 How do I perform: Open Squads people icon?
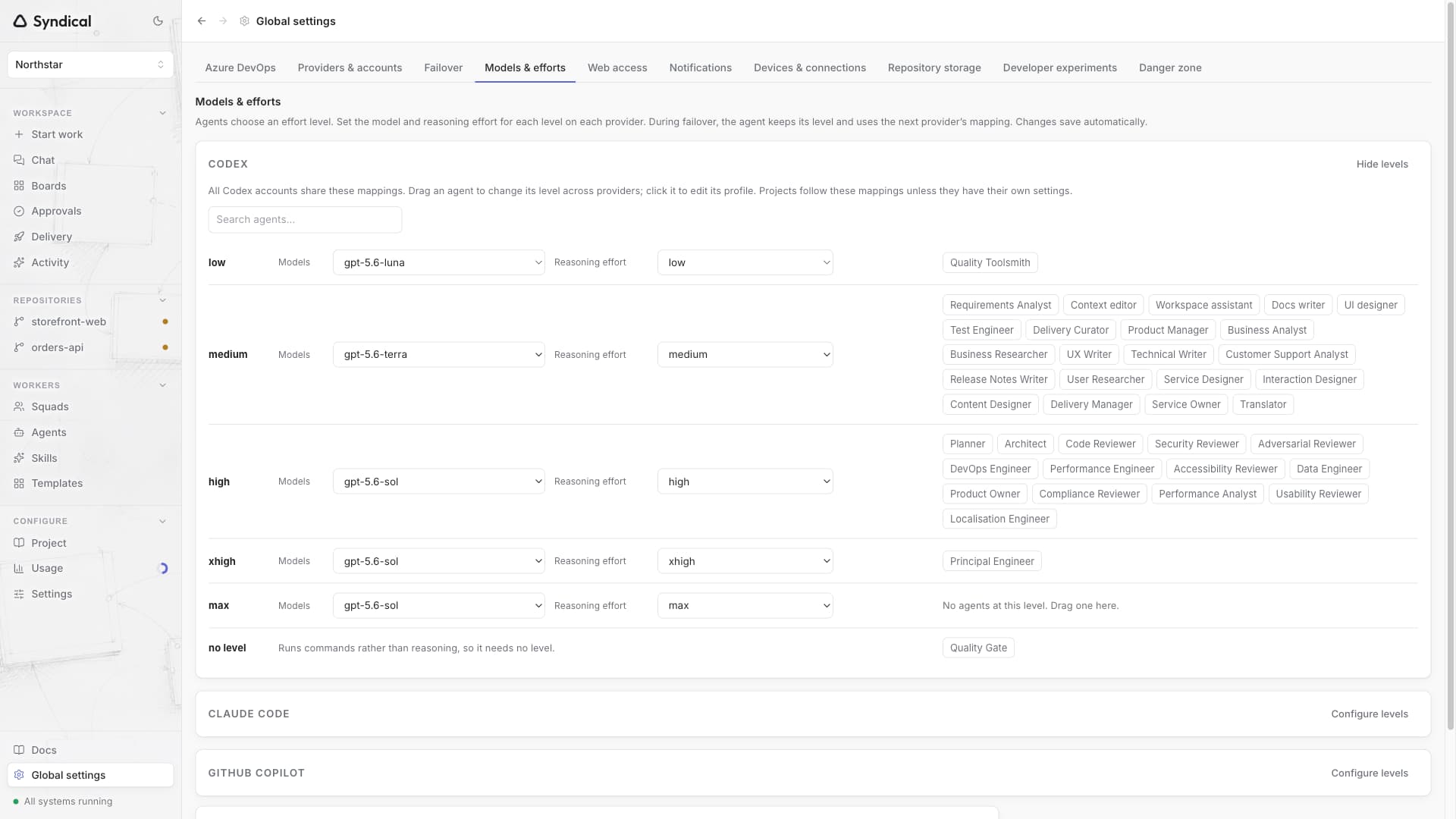19,406
